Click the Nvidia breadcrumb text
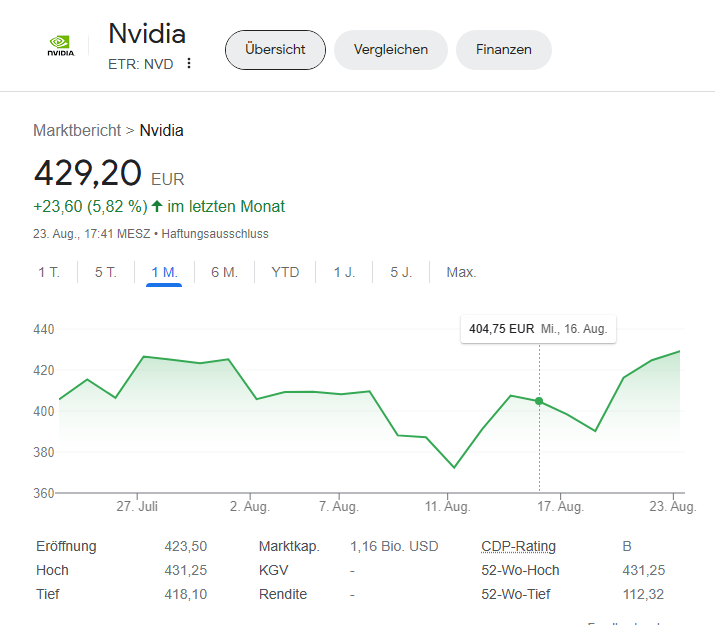 click(x=161, y=130)
